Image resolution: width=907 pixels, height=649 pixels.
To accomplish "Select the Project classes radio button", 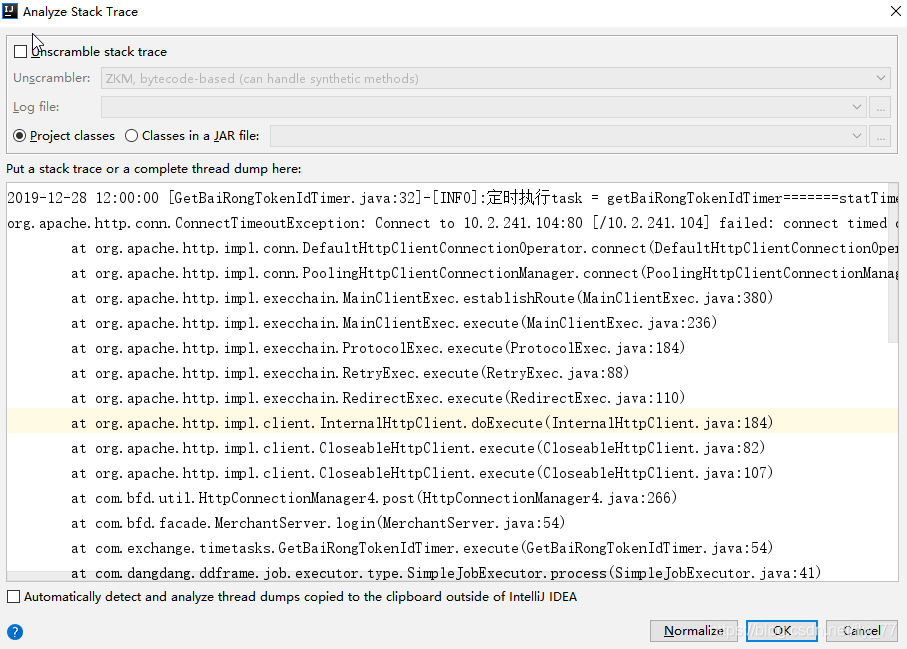I will point(20,136).
